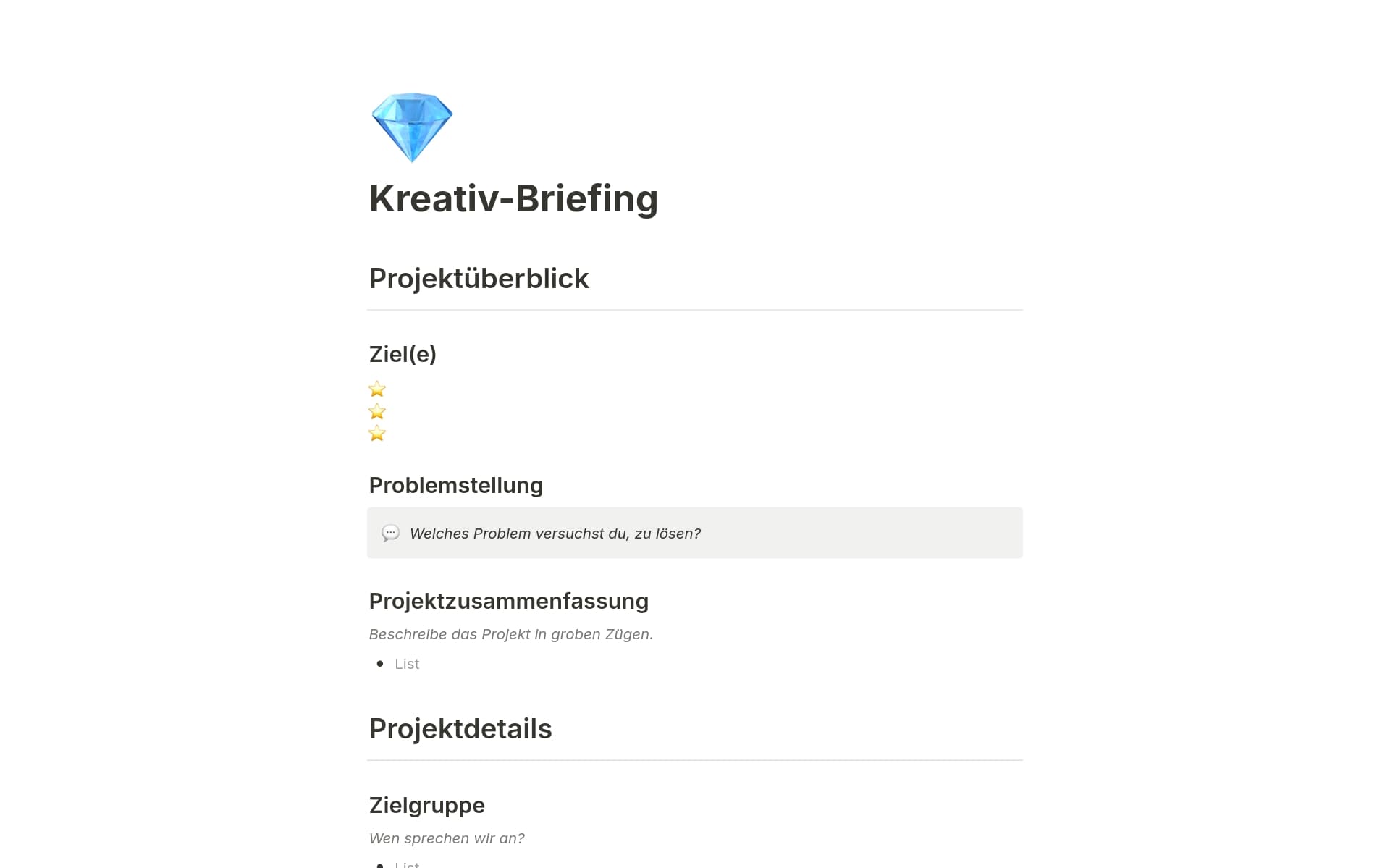Click the bullet point before the Projektzusammenfassung List item

pos(380,664)
